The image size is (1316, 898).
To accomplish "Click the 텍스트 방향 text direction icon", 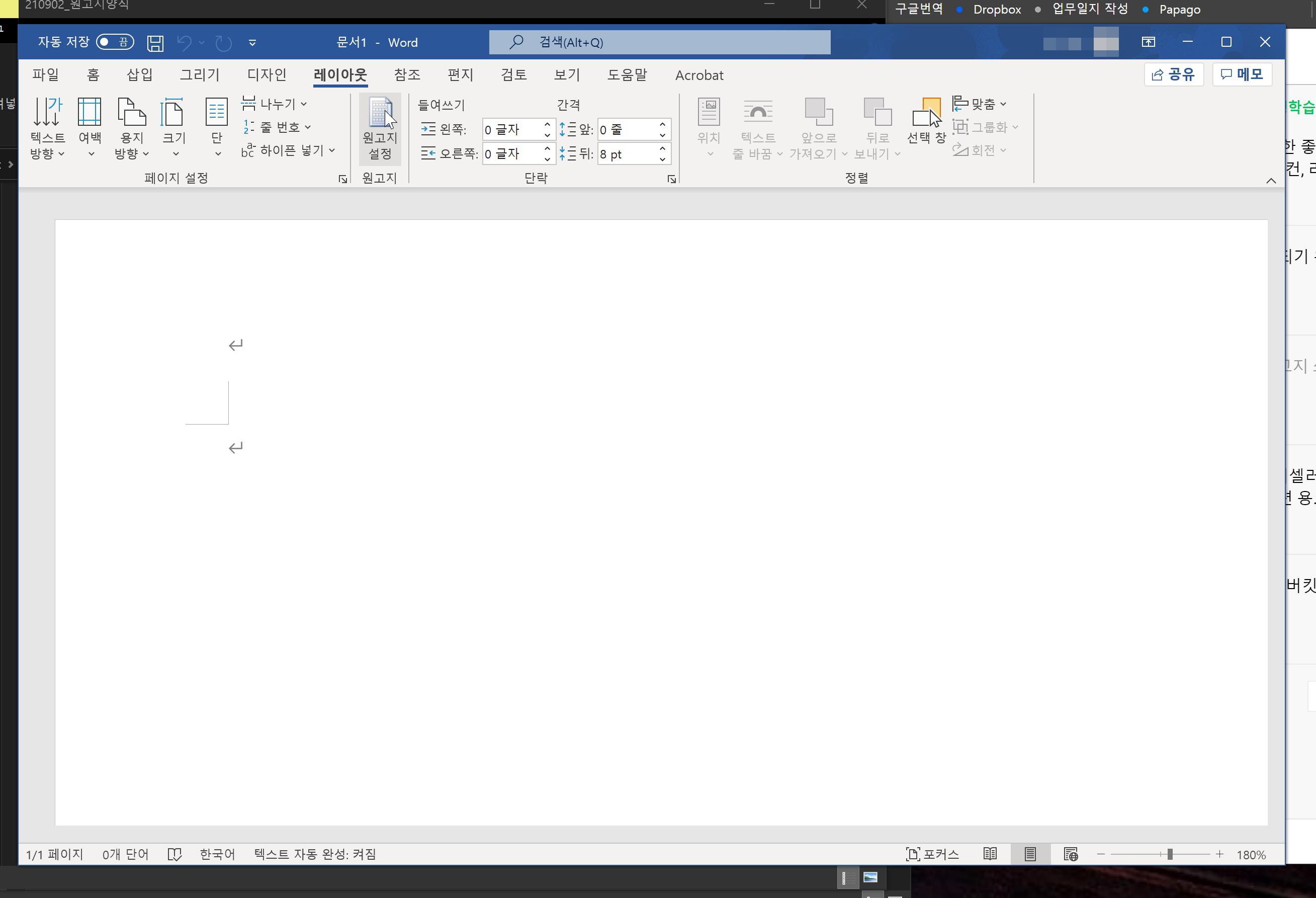I will coord(47,112).
